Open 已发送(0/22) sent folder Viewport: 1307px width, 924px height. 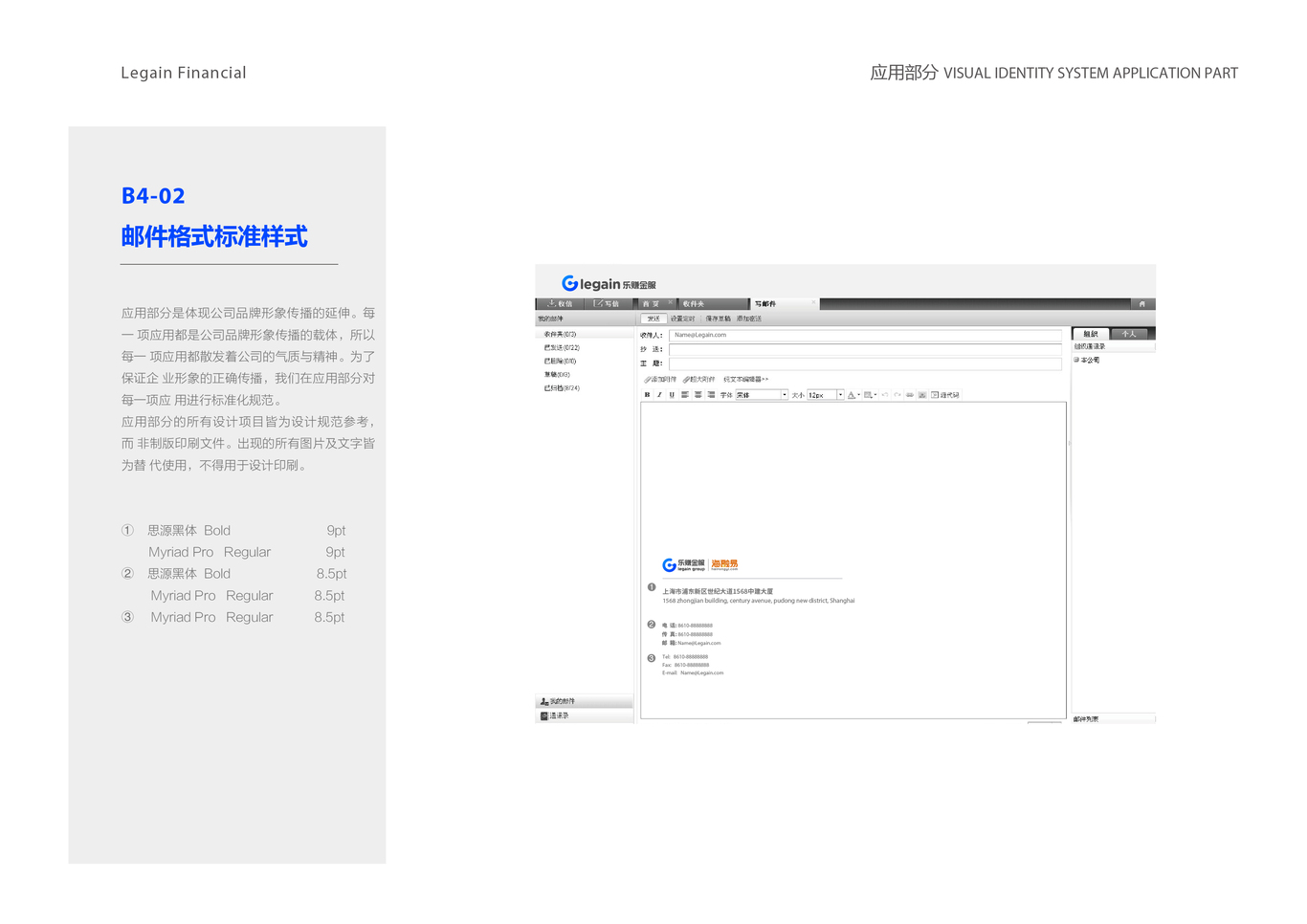[563, 348]
